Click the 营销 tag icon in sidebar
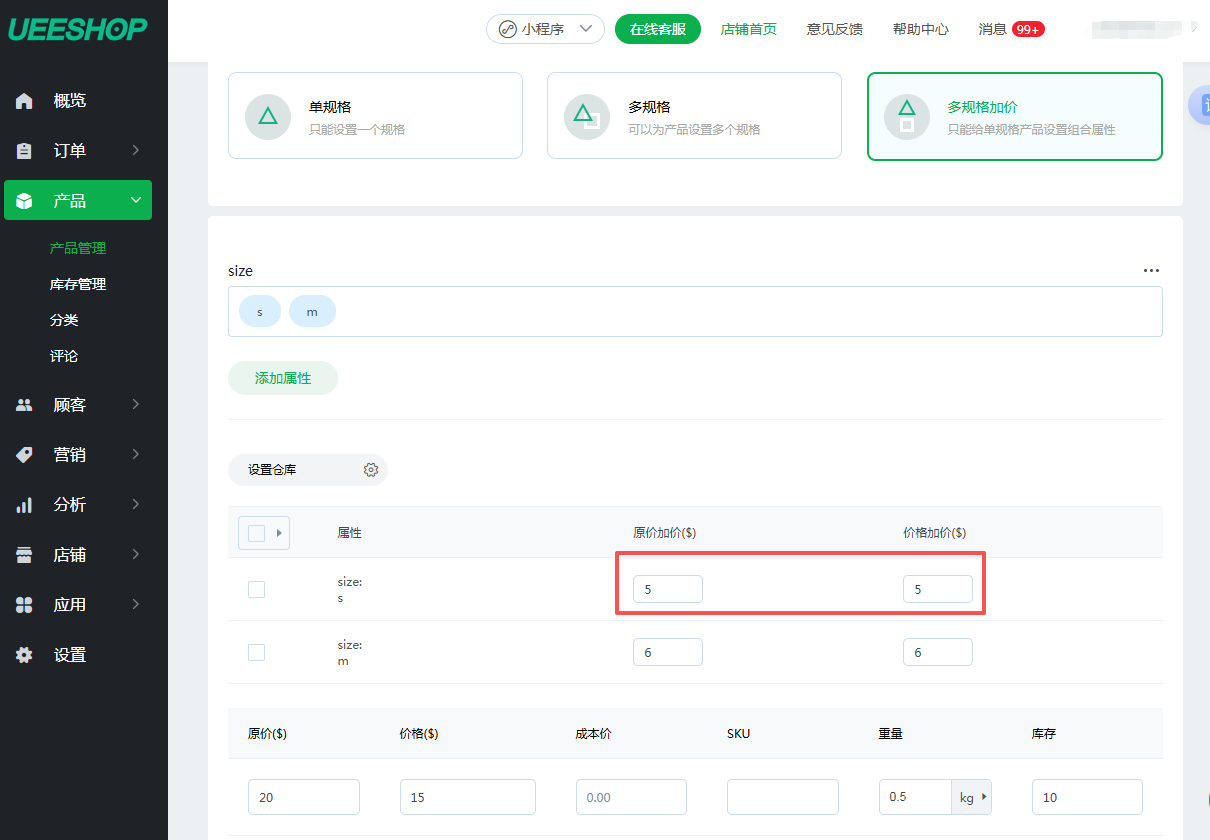1210x840 pixels. 25,455
